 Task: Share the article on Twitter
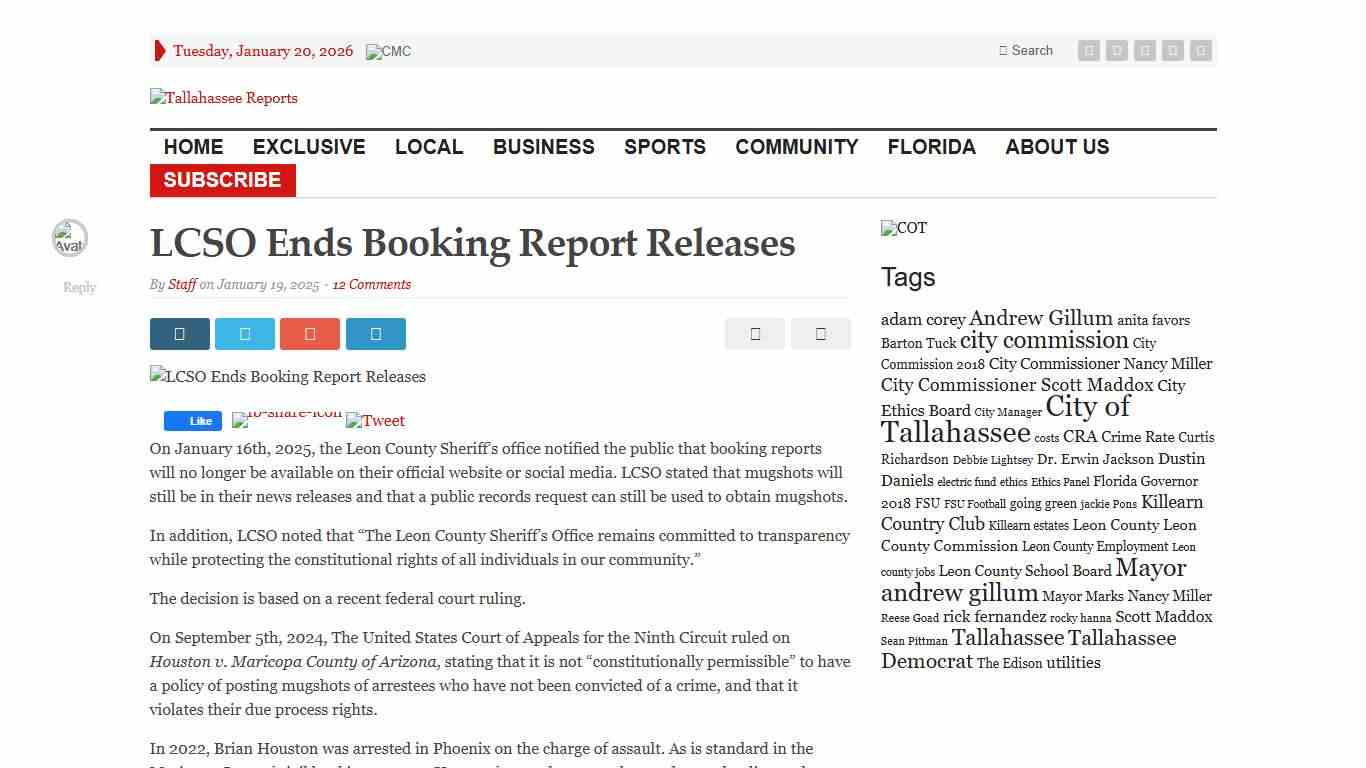pos(244,334)
